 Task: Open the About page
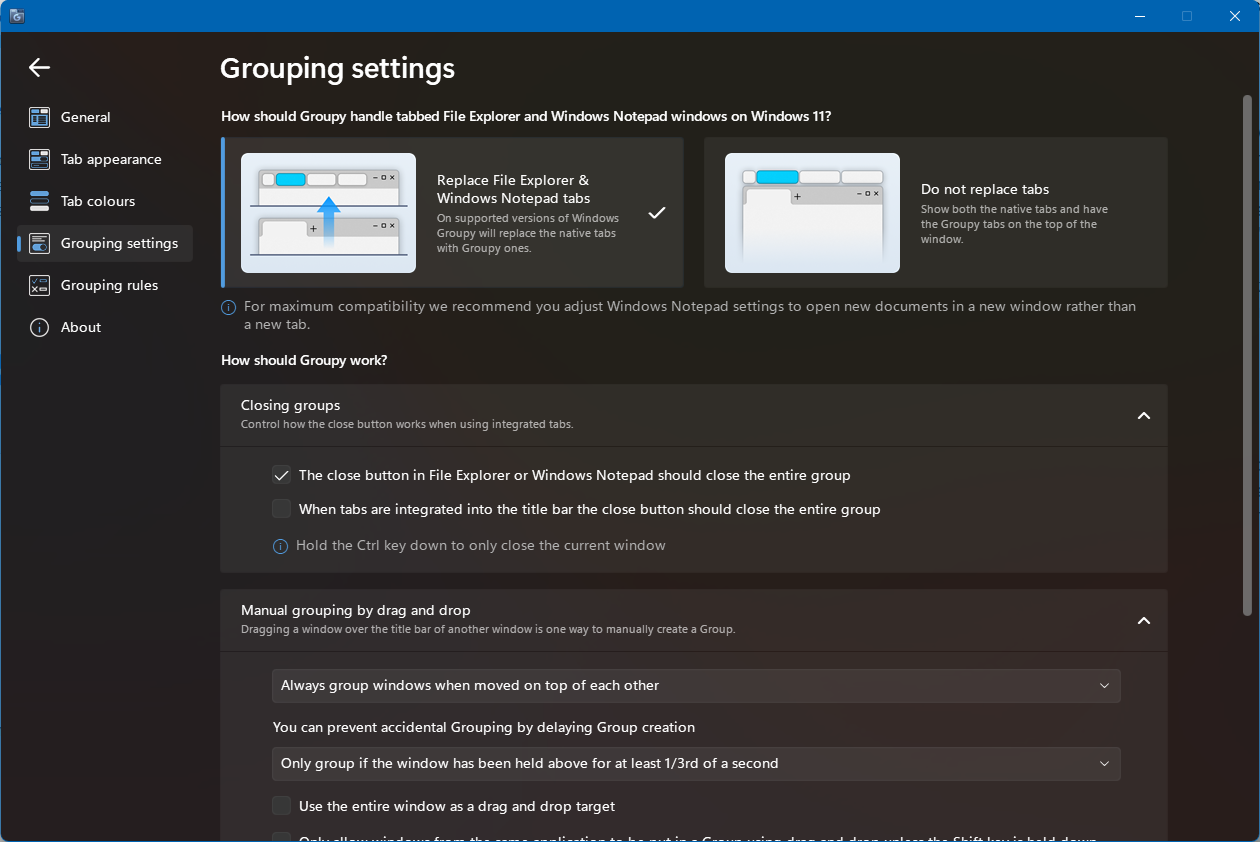(105, 327)
